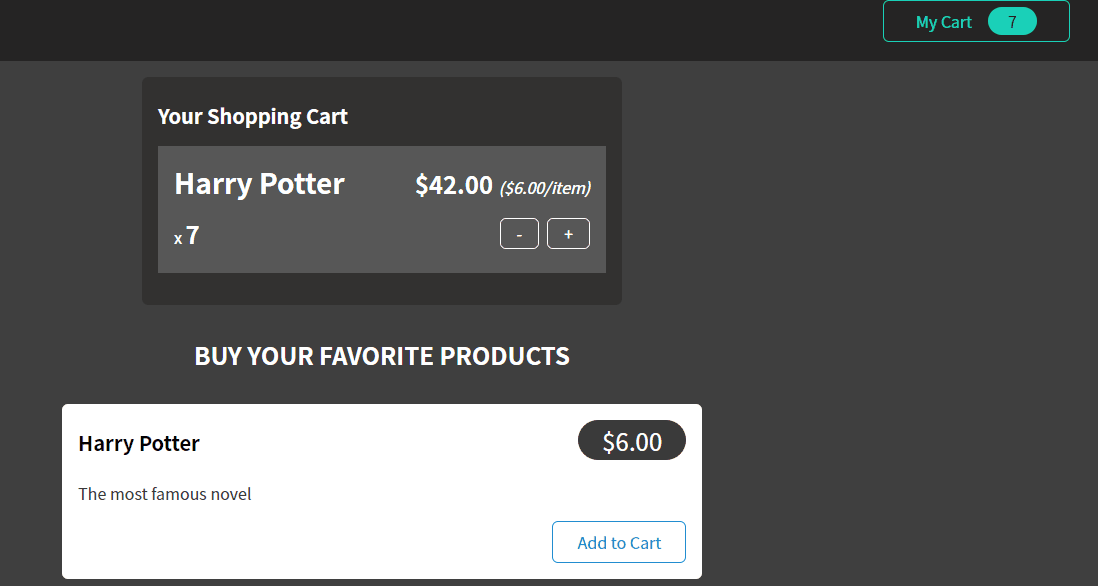Click the $42.00 cart total price
The width and height of the screenshot is (1098, 586).
click(x=454, y=185)
